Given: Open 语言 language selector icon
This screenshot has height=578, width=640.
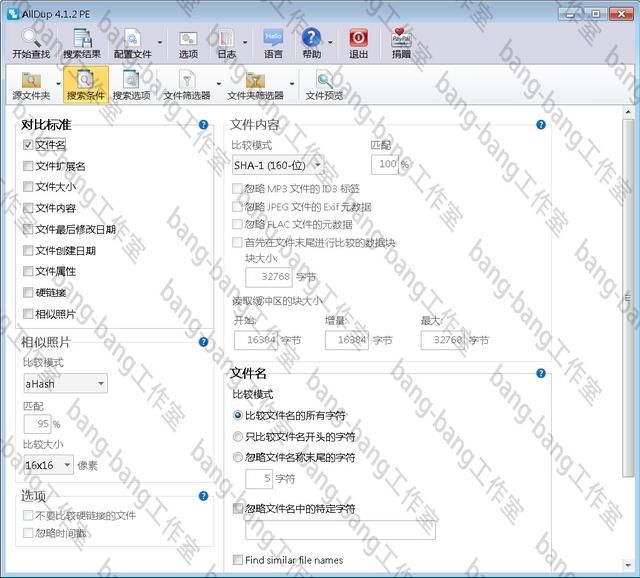Looking at the screenshot, I should [x=273, y=44].
